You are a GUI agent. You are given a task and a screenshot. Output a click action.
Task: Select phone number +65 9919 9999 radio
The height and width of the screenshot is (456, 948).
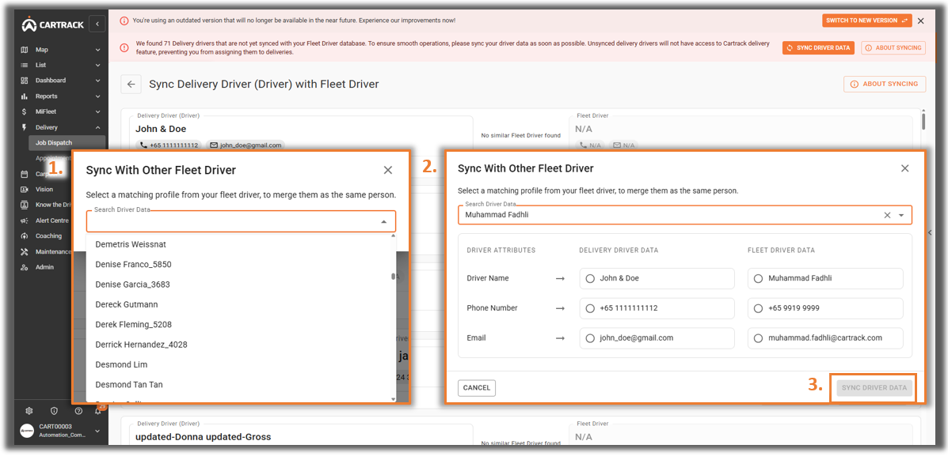[759, 308]
